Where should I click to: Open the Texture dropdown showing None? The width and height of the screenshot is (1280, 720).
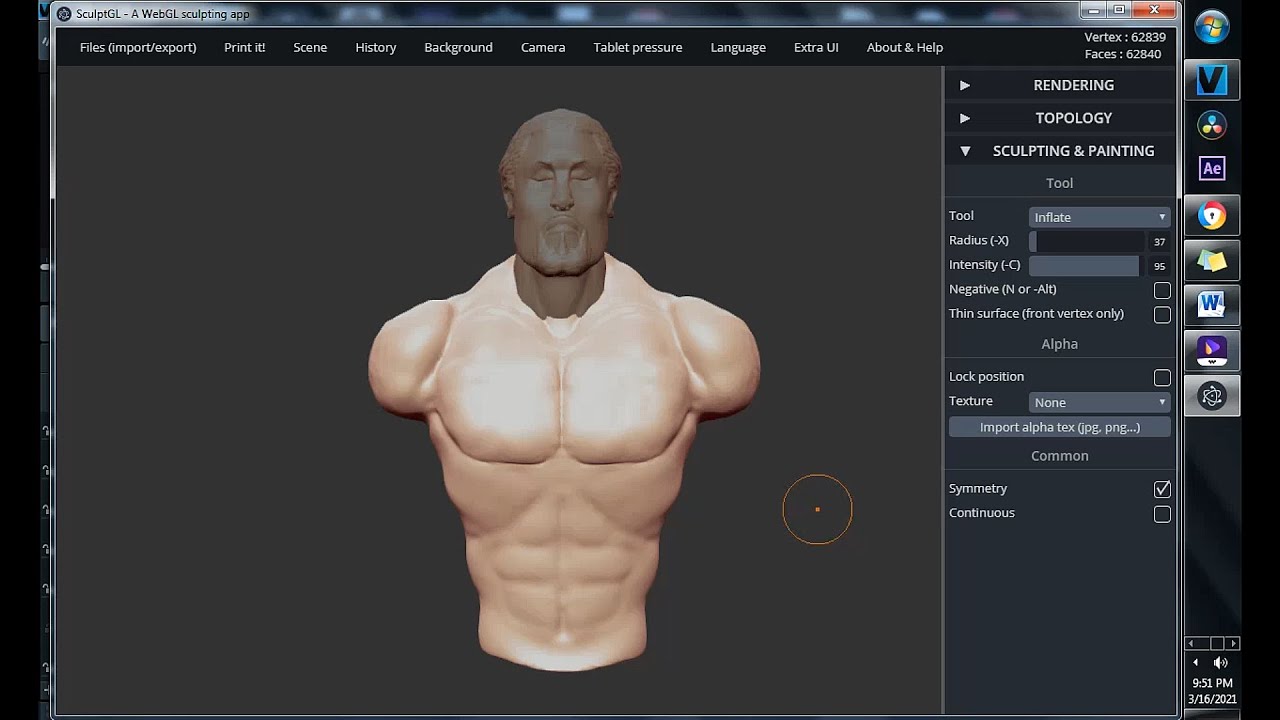[x=1099, y=402]
